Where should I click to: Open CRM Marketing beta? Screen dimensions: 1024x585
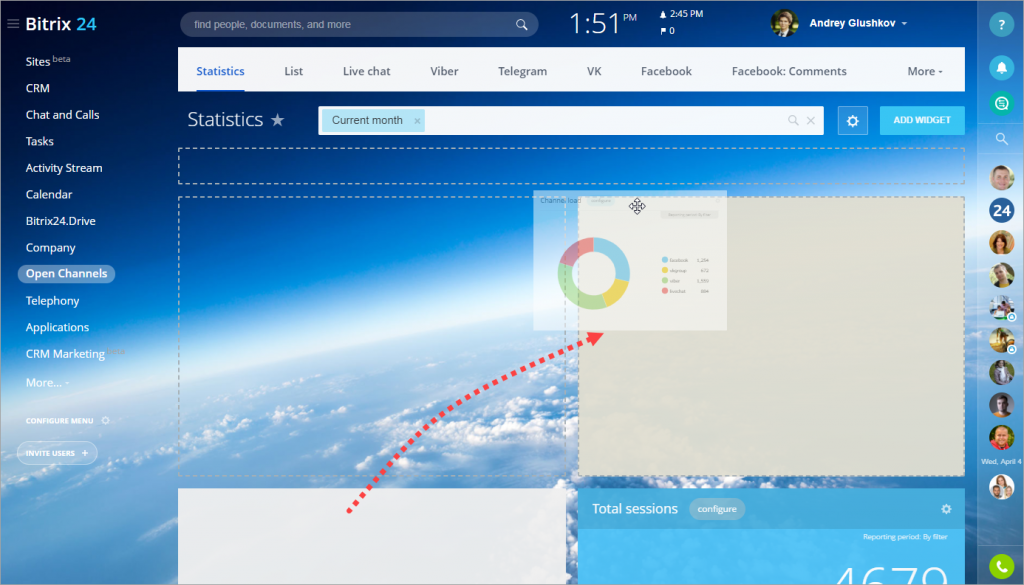74,353
